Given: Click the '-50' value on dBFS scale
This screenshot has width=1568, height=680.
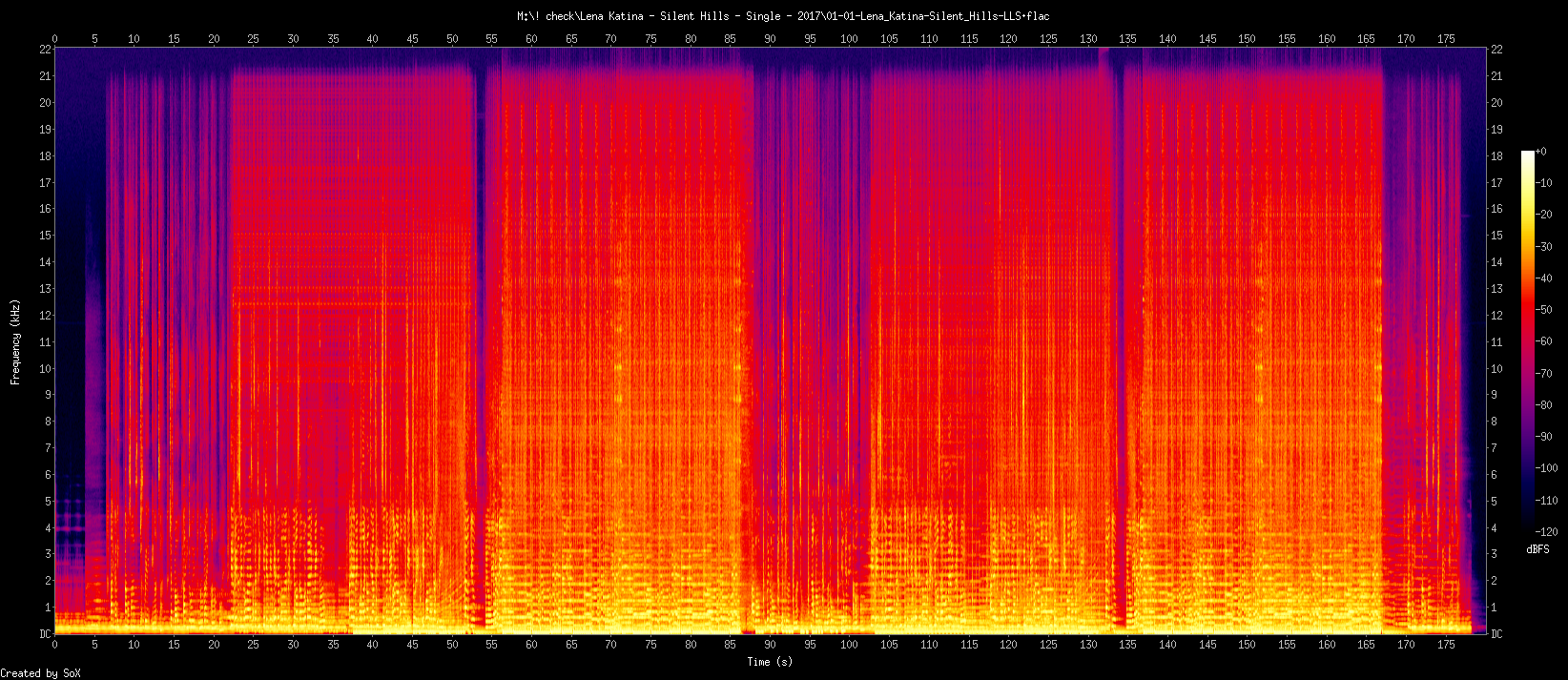Looking at the screenshot, I should coord(1543,310).
